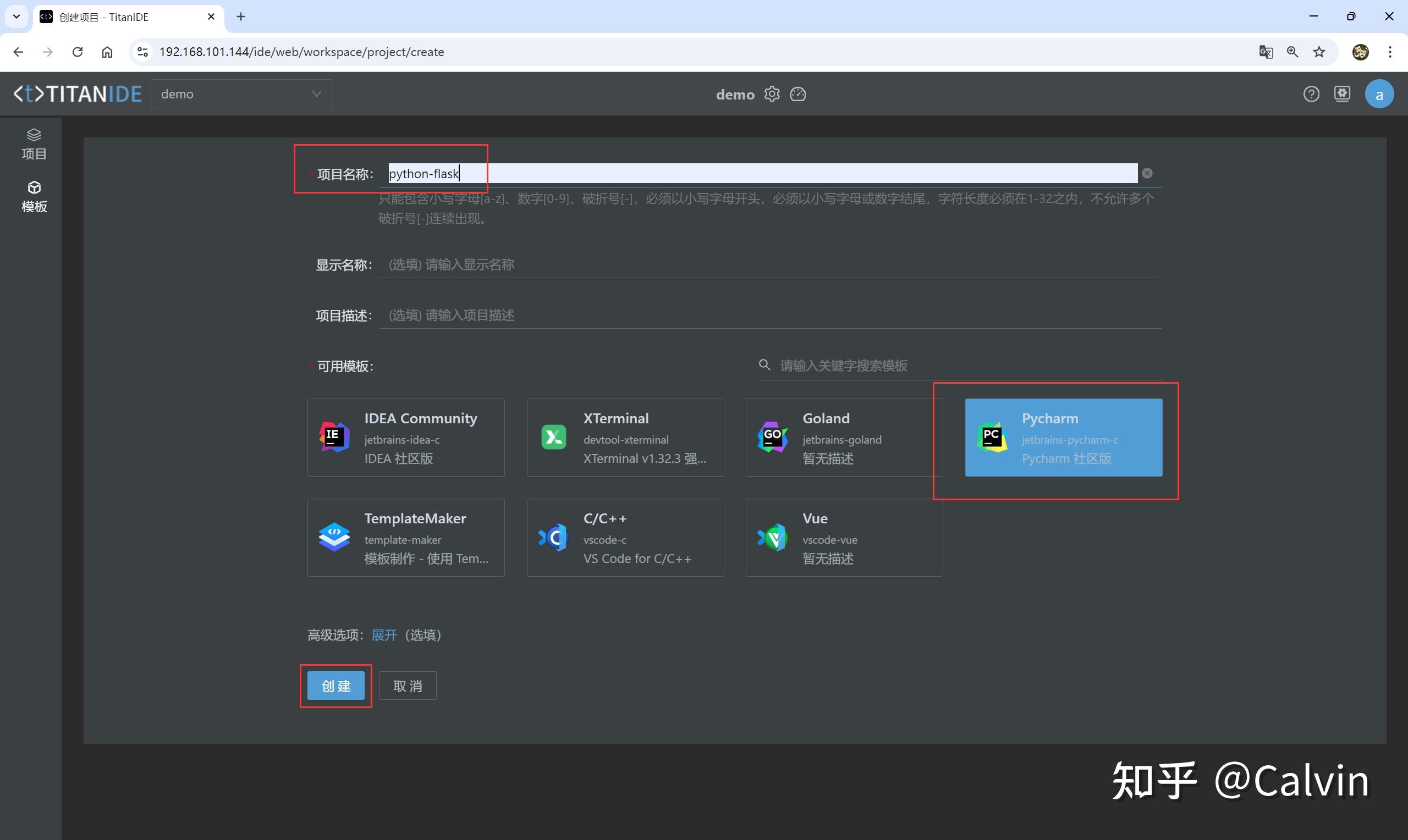Select the Vue template card

pyautogui.click(x=844, y=538)
